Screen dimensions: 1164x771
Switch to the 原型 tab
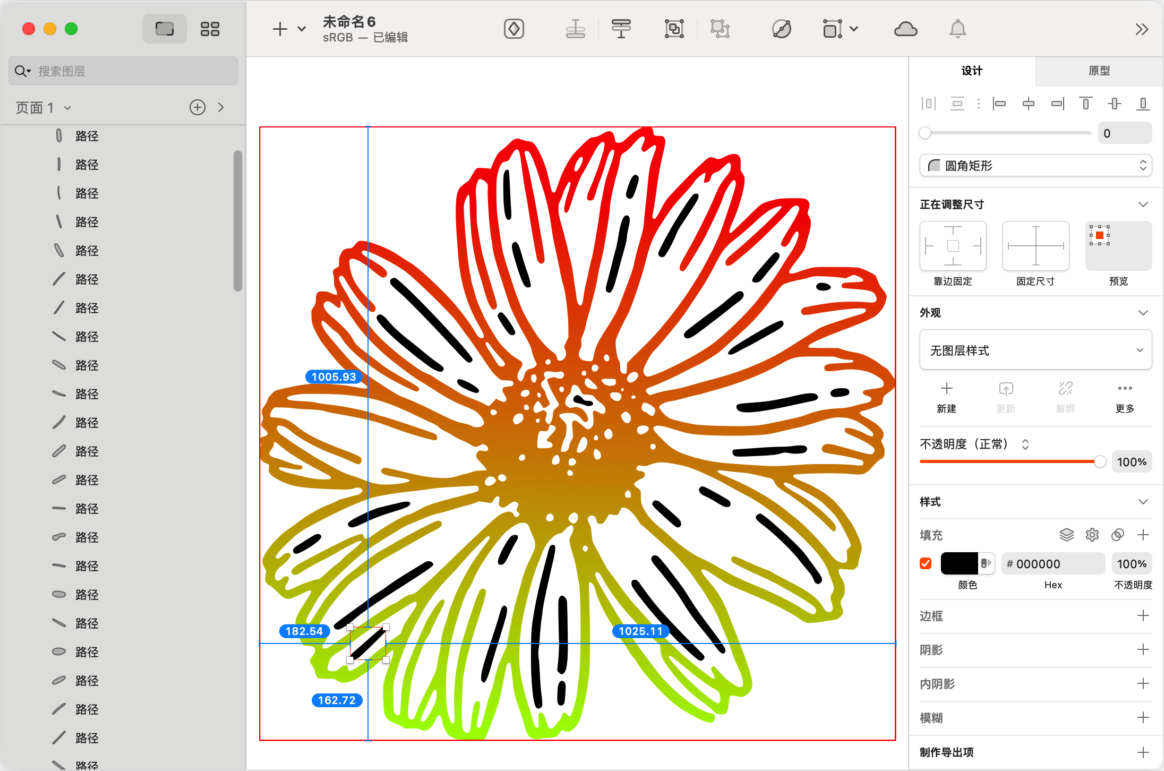(x=1099, y=70)
